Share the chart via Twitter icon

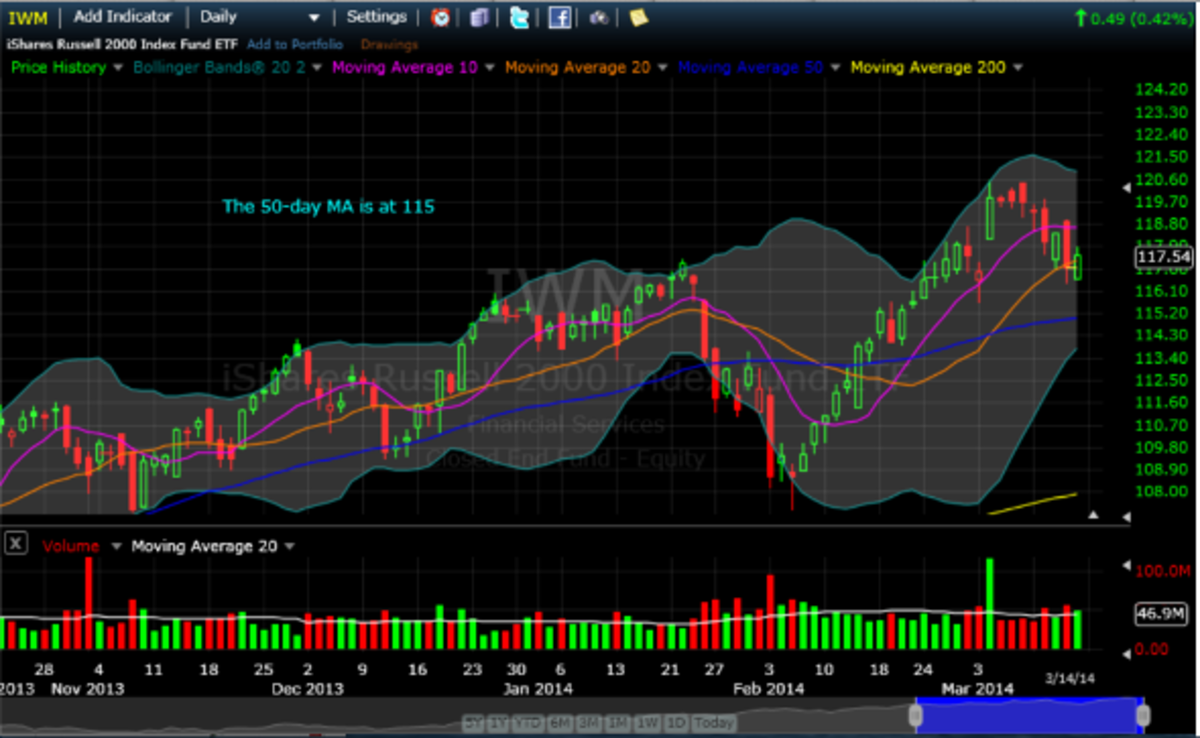[519, 17]
